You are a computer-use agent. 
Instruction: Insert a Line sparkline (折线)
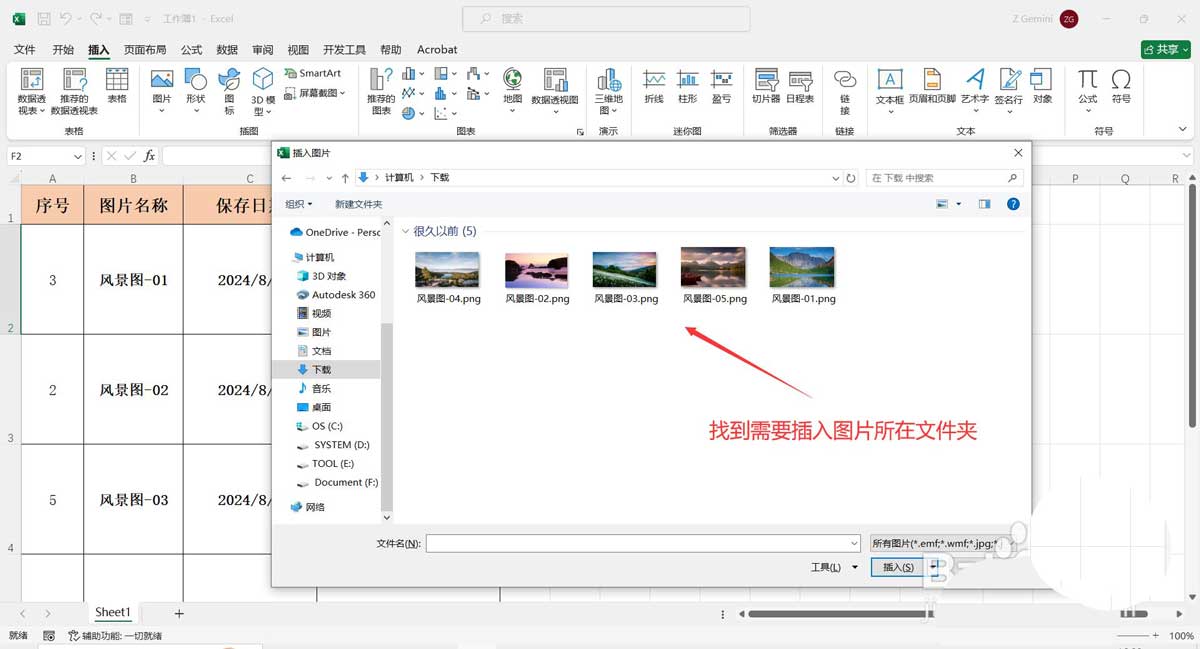coord(654,87)
